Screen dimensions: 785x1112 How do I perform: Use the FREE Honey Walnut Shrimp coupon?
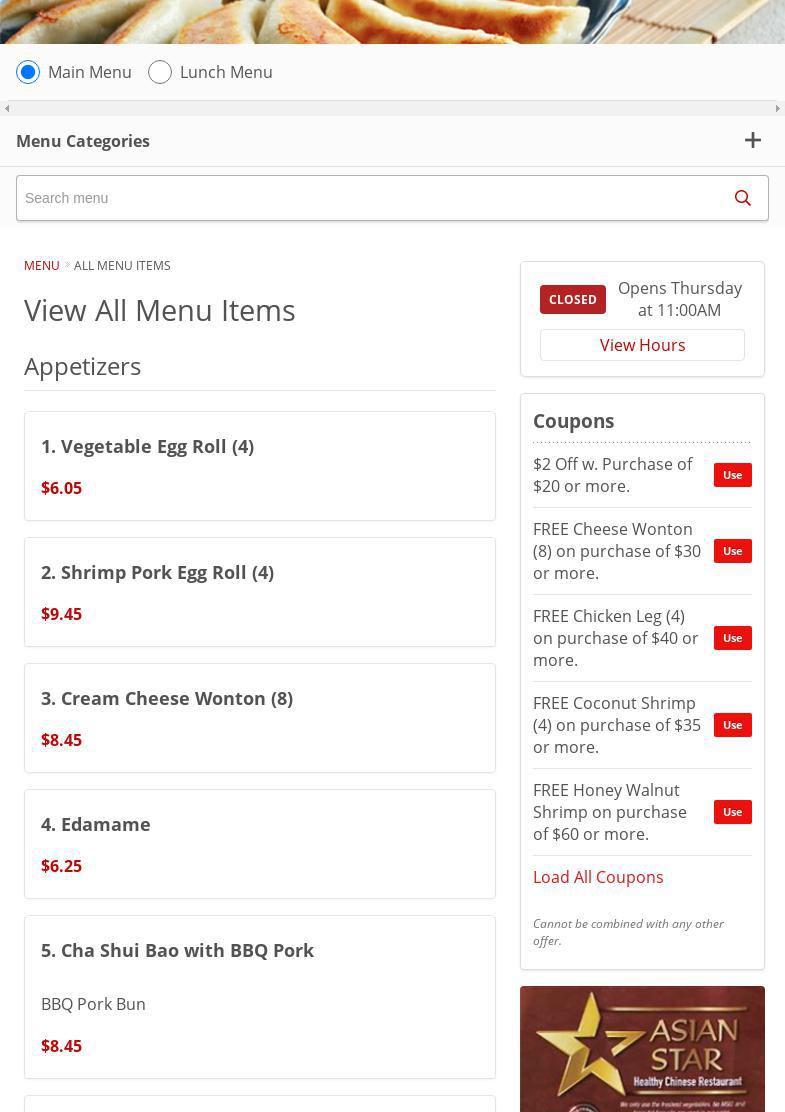pyautogui.click(x=732, y=812)
